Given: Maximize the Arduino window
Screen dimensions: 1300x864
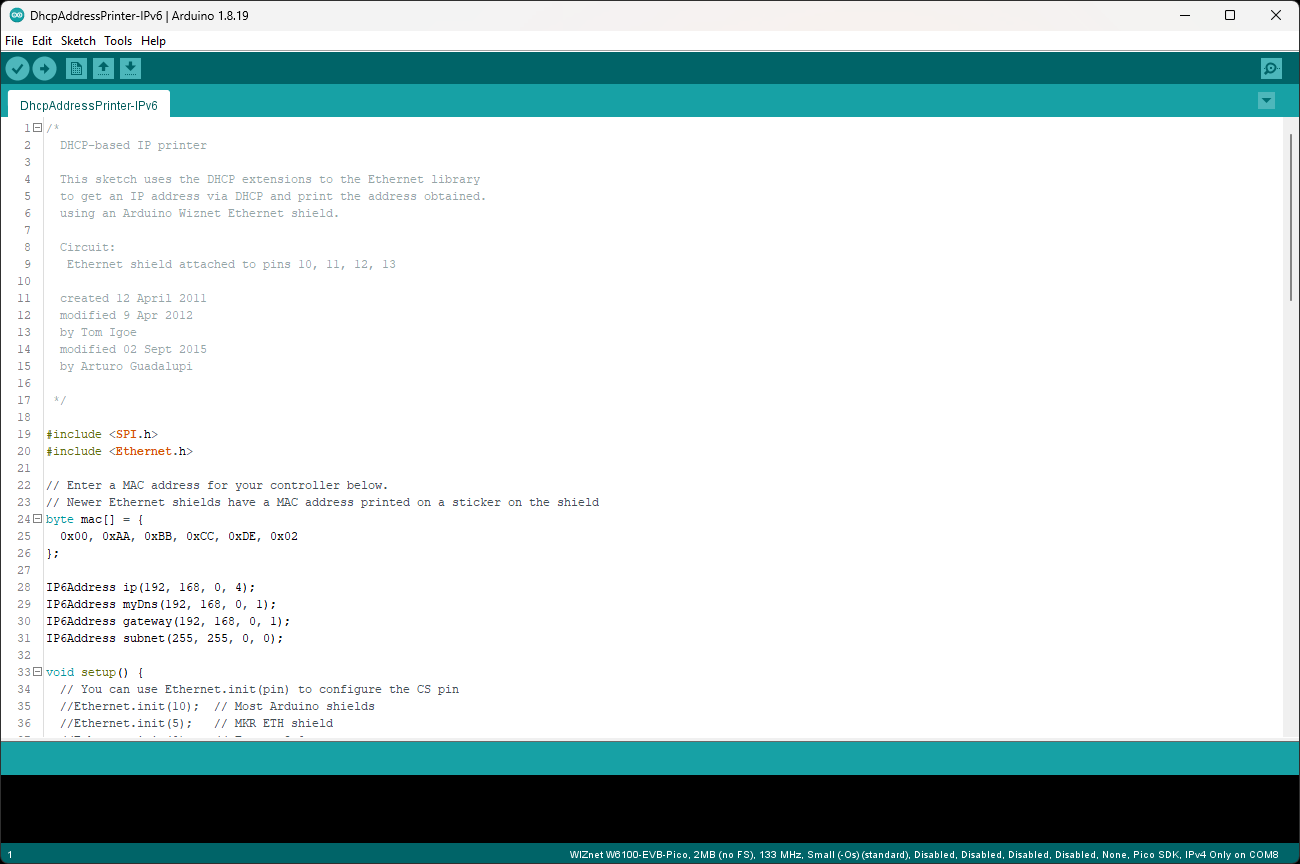Looking at the screenshot, I should point(1230,15).
